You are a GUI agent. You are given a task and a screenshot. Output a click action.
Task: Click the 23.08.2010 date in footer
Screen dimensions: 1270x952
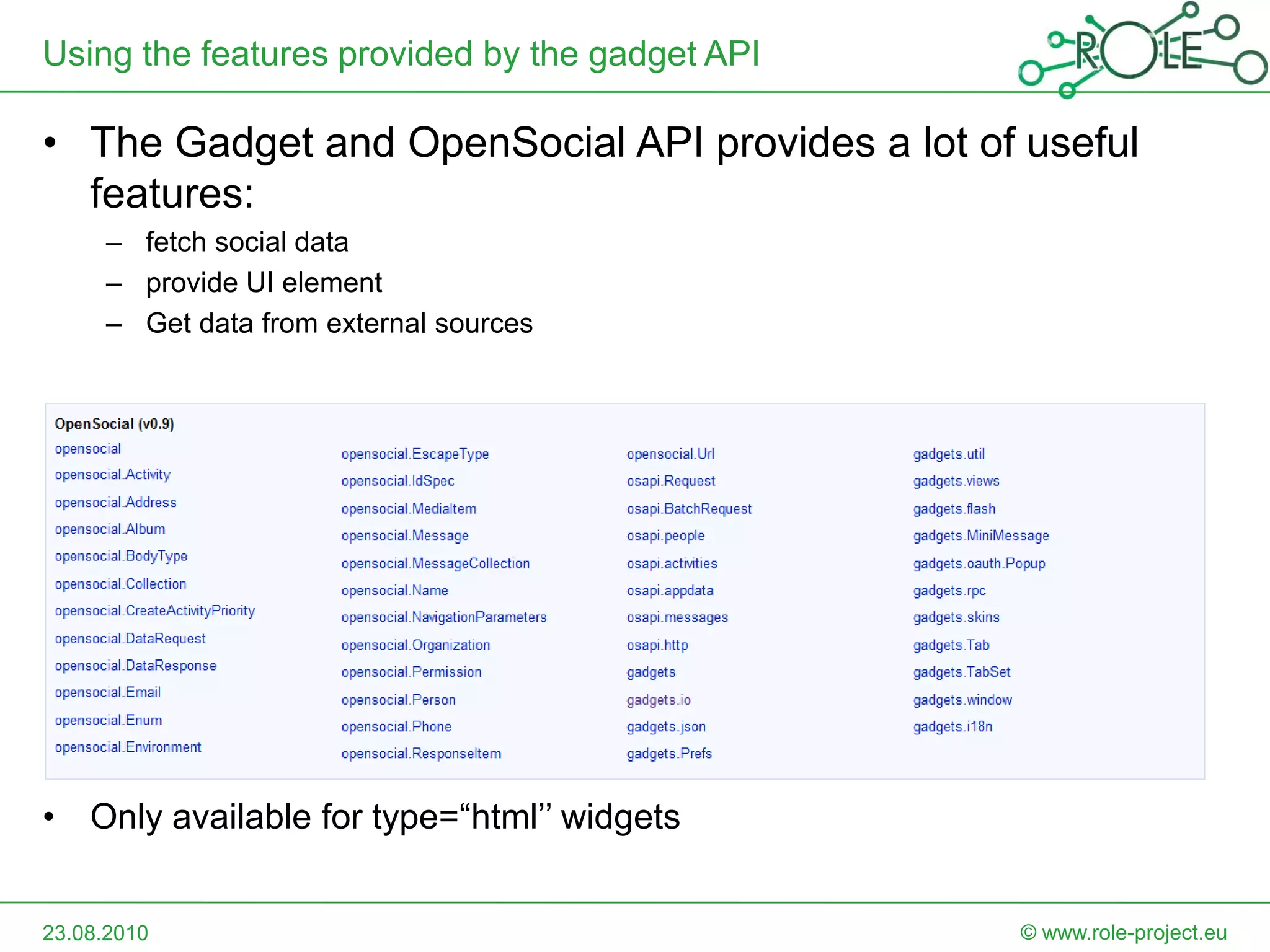pos(95,933)
